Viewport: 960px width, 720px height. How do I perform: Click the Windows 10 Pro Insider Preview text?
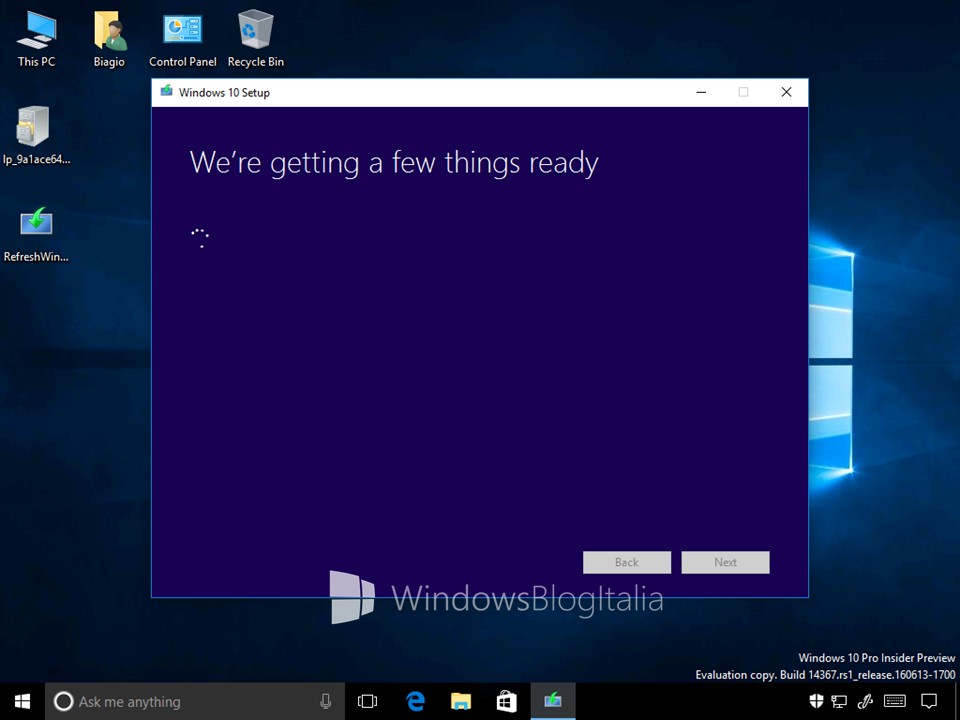[x=877, y=658]
